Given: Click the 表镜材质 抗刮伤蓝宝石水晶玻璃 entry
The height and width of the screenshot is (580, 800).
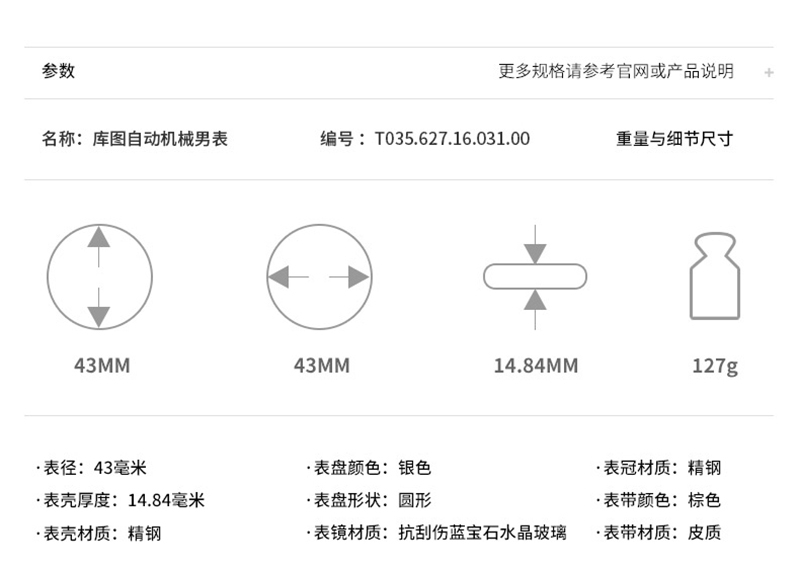Looking at the screenshot, I should pos(438,533).
